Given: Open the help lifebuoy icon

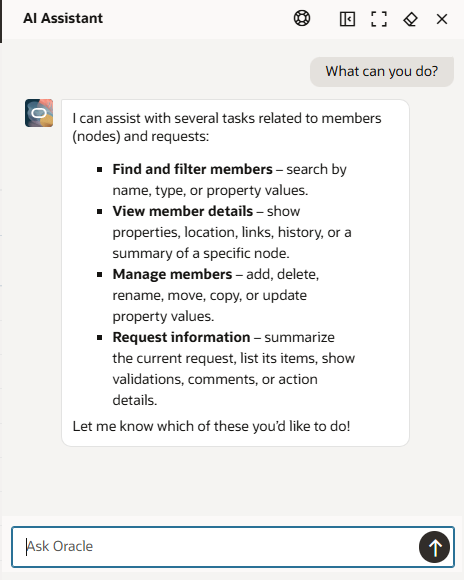Looking at the screenshot, I should (x=302, y=18).
